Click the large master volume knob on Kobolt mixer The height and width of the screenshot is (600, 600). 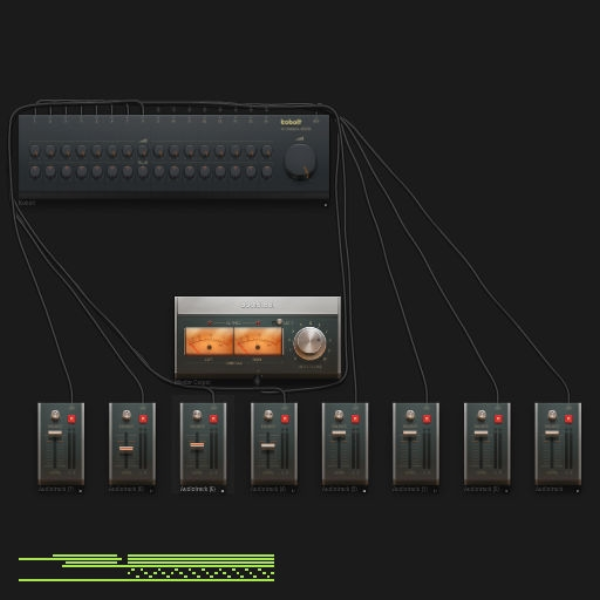pyautogui.click(x=300, y=161)
